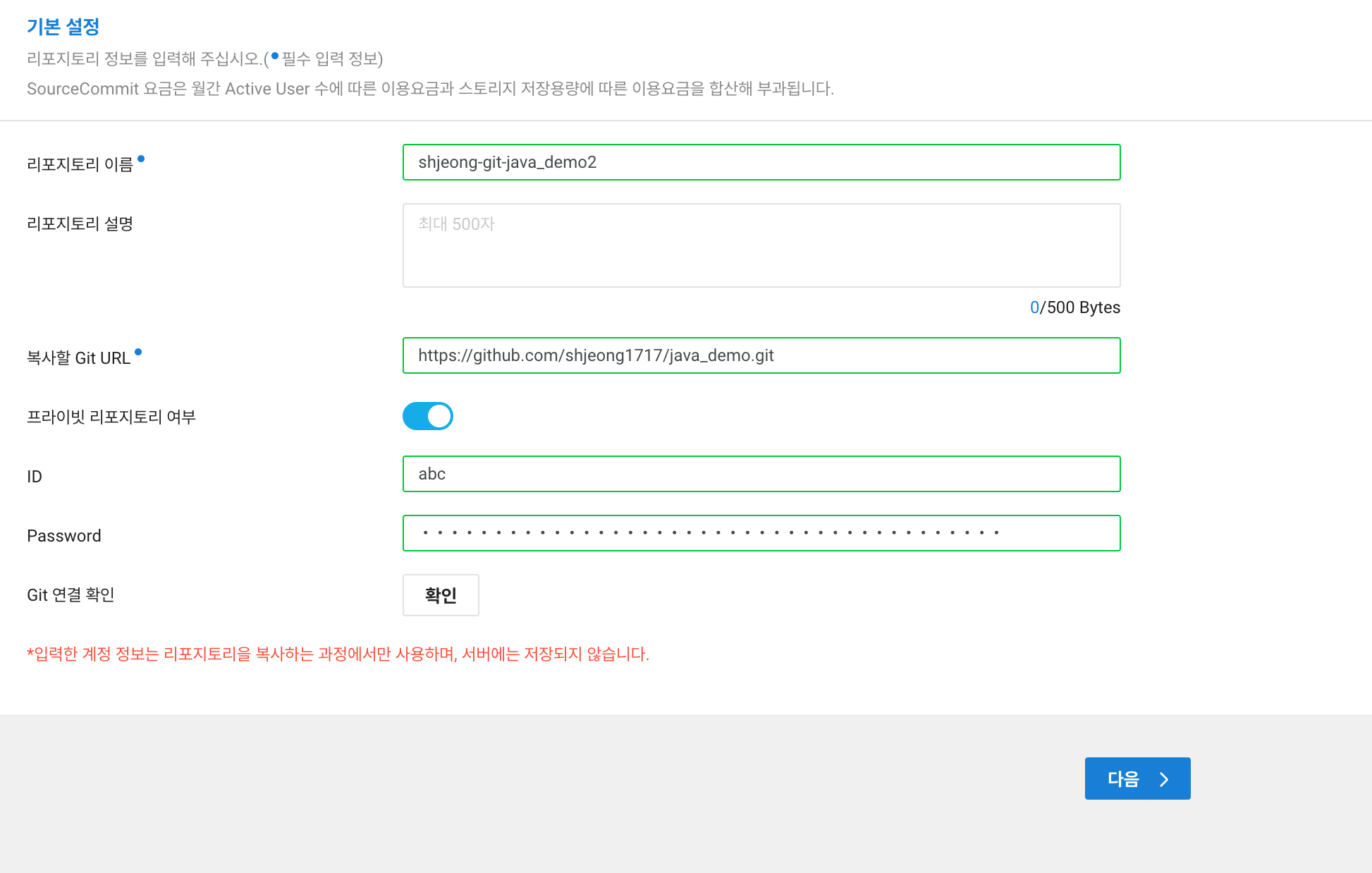Screen dimensions: 1372x873
Task: Click the 기본 설정 heading
Action: (63, 27)
